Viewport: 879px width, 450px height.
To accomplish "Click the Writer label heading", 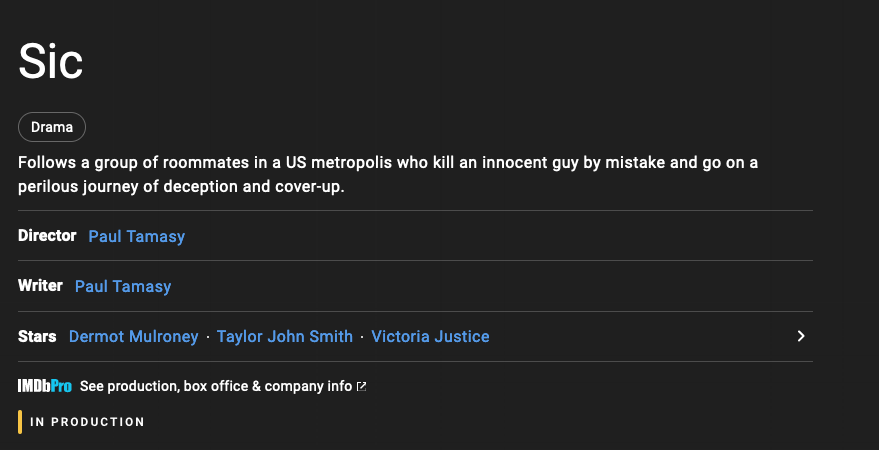I will [x=40, y=286].
